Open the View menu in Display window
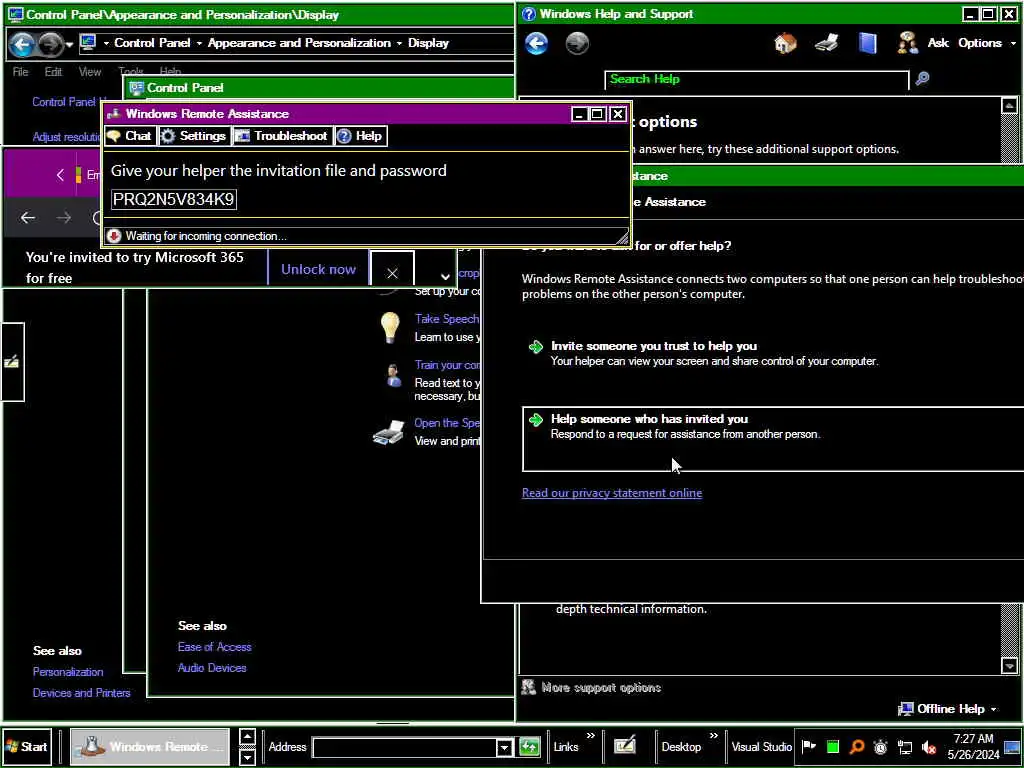The height and width of the screenshot is (768, 1024). click(x=90, y=72)
